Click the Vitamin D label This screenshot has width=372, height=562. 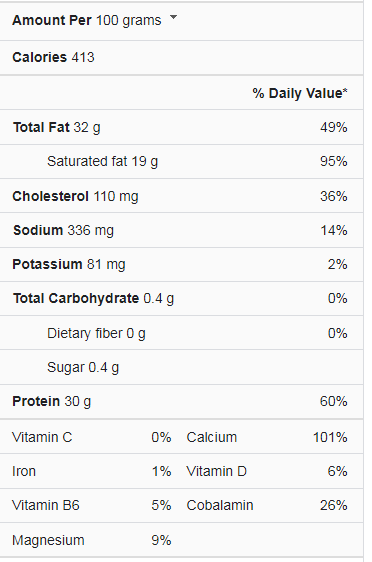tap(216, 471)
